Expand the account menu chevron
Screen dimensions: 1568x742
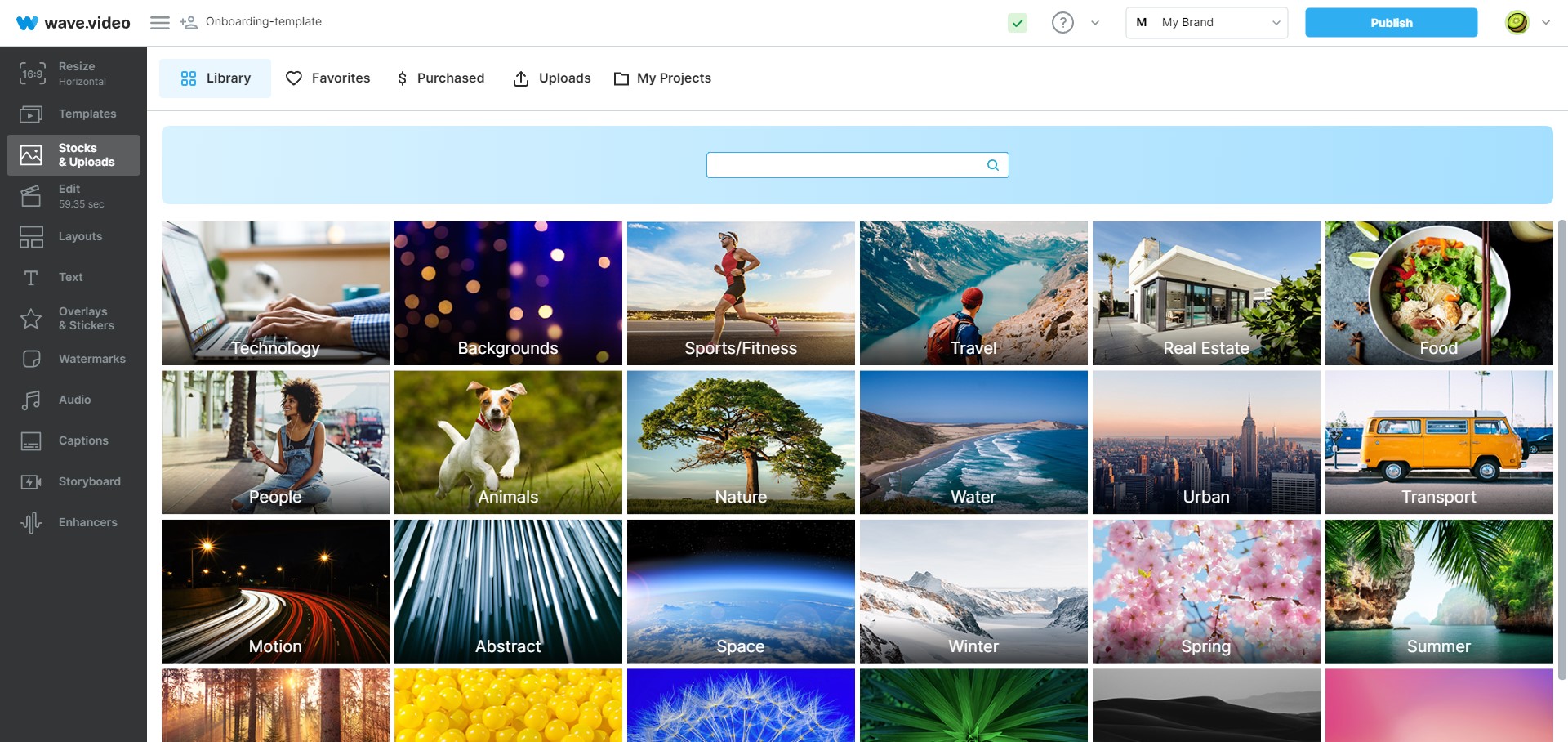tap(1546, 23)
